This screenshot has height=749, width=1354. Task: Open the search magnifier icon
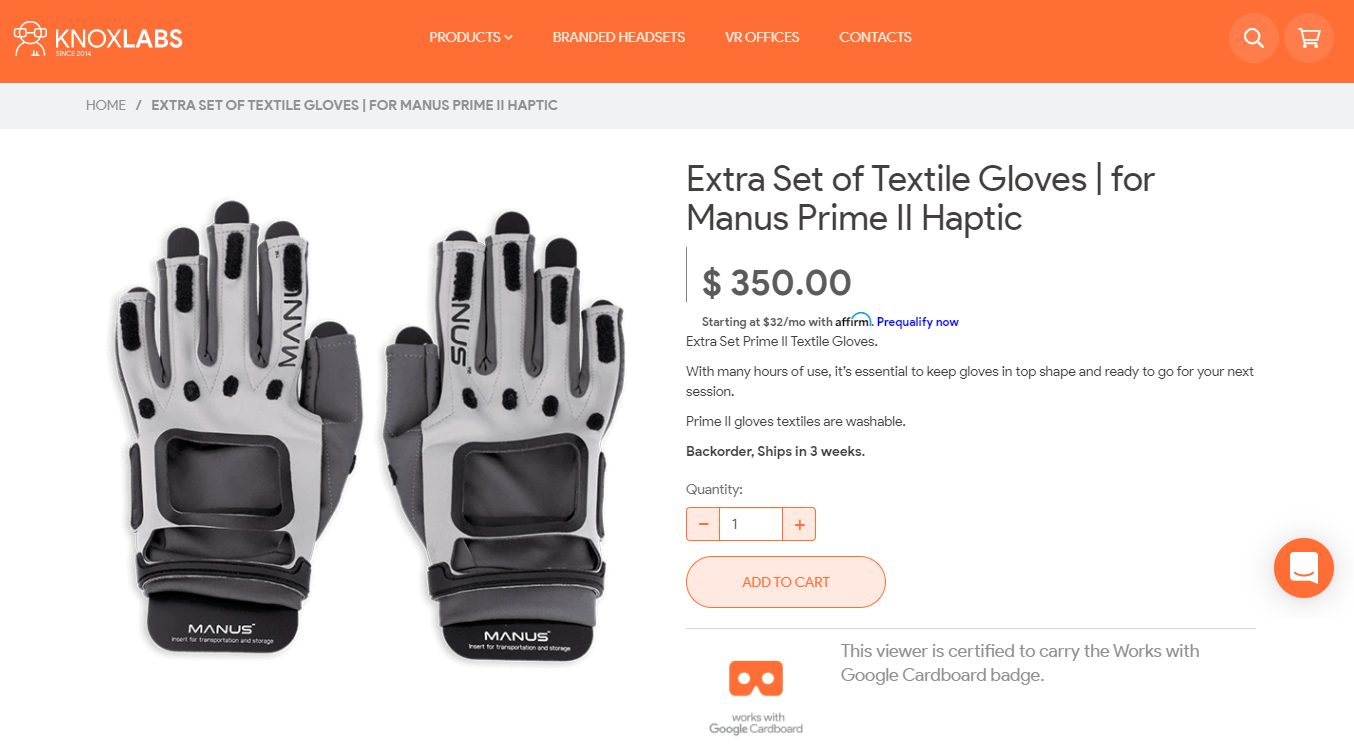point(1253,38)
